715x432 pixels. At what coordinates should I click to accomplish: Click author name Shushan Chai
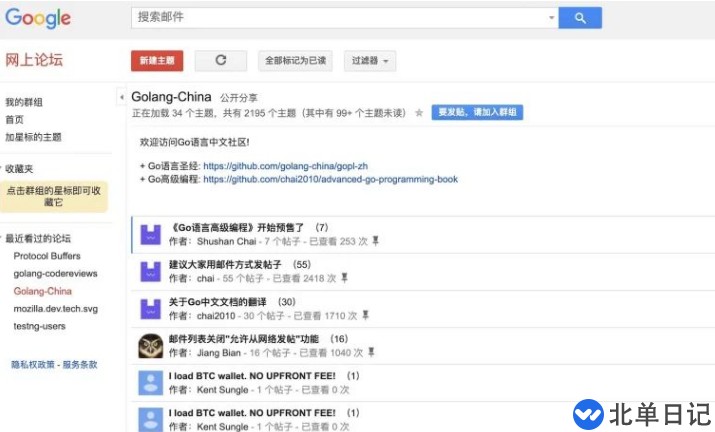(x=227, y=241)
